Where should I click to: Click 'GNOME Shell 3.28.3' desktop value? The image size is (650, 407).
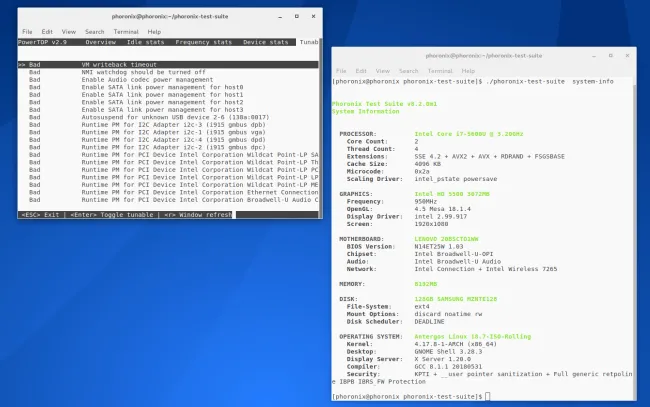(448, 351)
